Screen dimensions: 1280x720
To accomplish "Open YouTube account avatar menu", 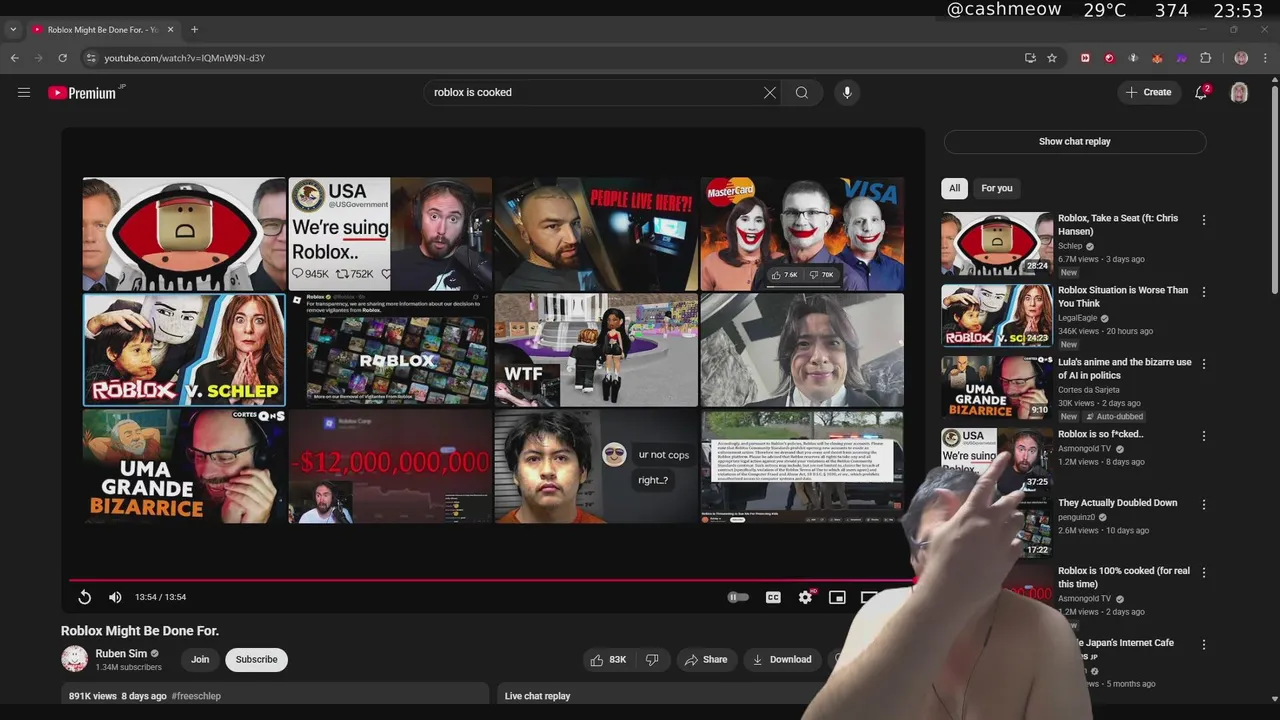I will [x=1239, y=92].
